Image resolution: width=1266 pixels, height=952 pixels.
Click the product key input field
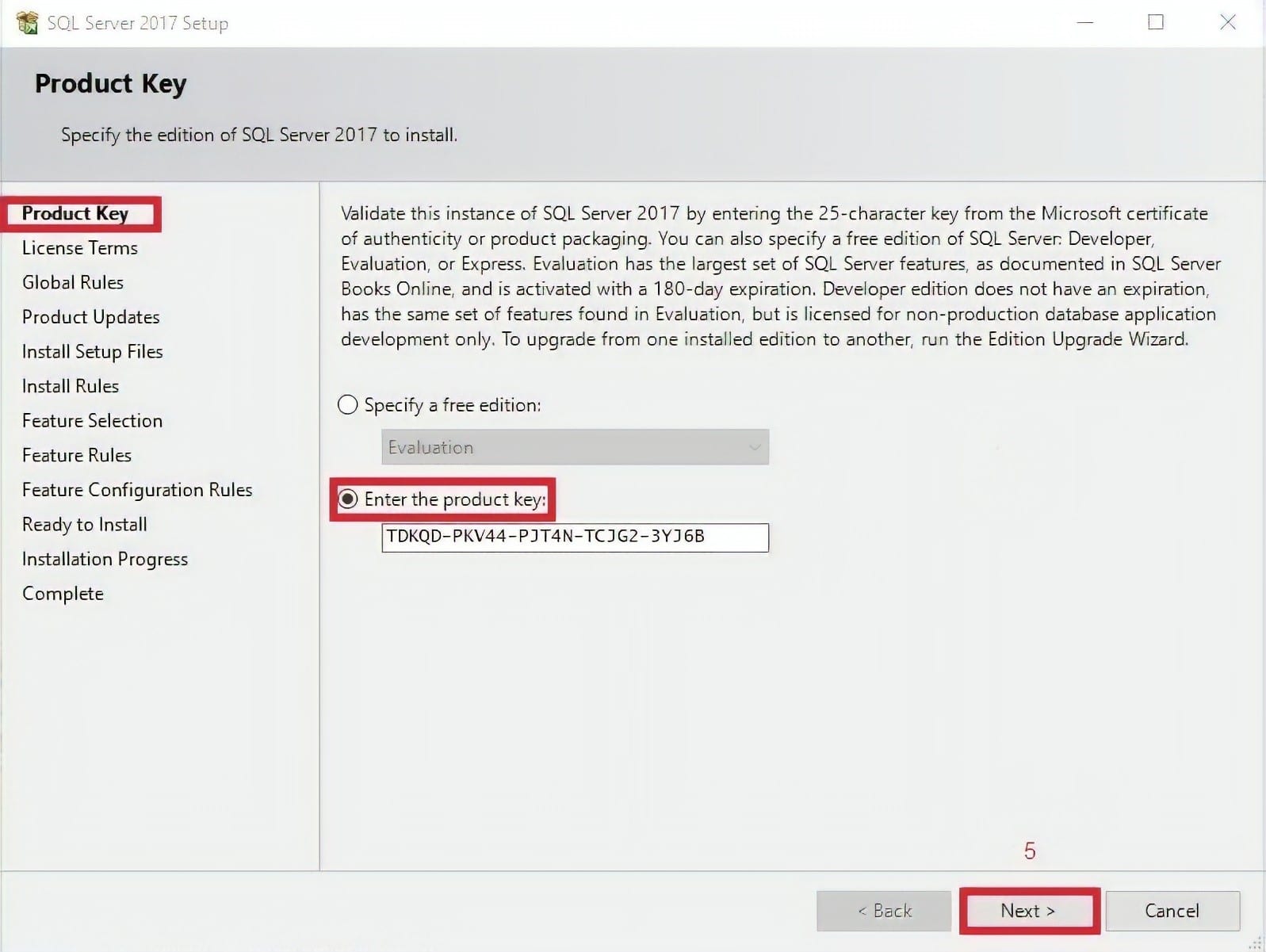575,537
